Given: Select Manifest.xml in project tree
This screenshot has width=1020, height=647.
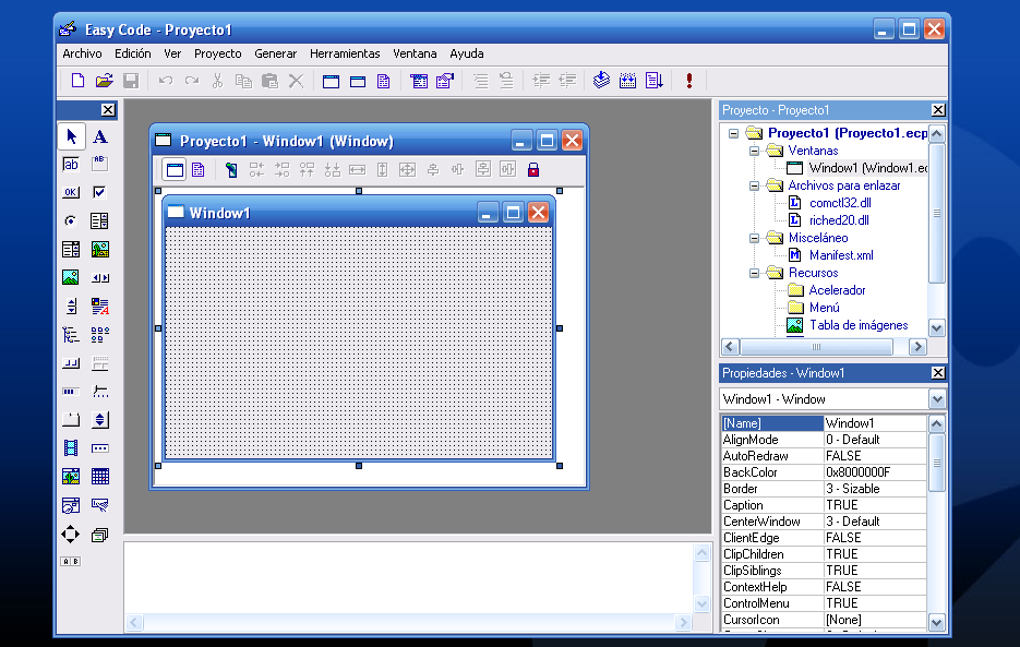Looking at the screenshot, I should (841, 256).
